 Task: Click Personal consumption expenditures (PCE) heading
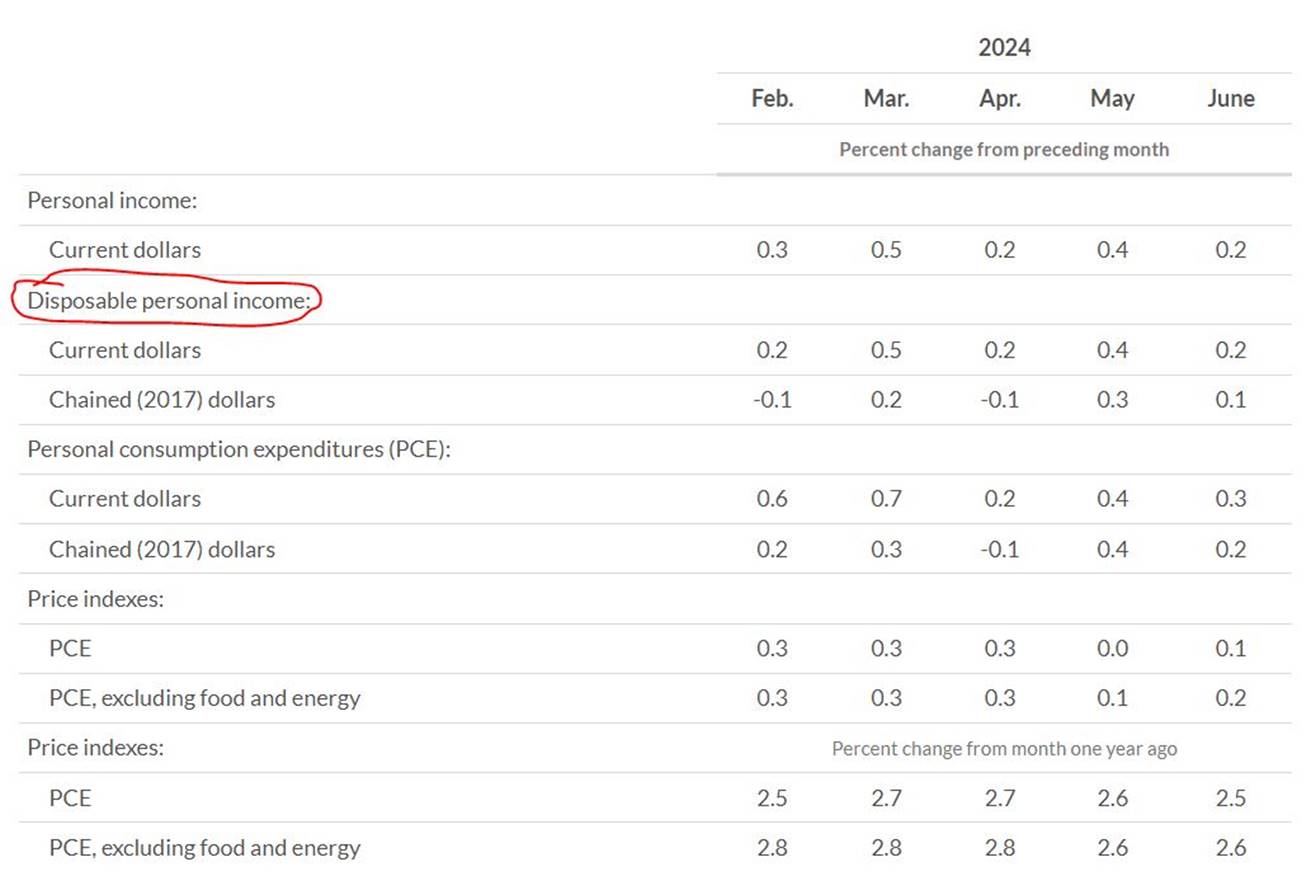[240, 449]
